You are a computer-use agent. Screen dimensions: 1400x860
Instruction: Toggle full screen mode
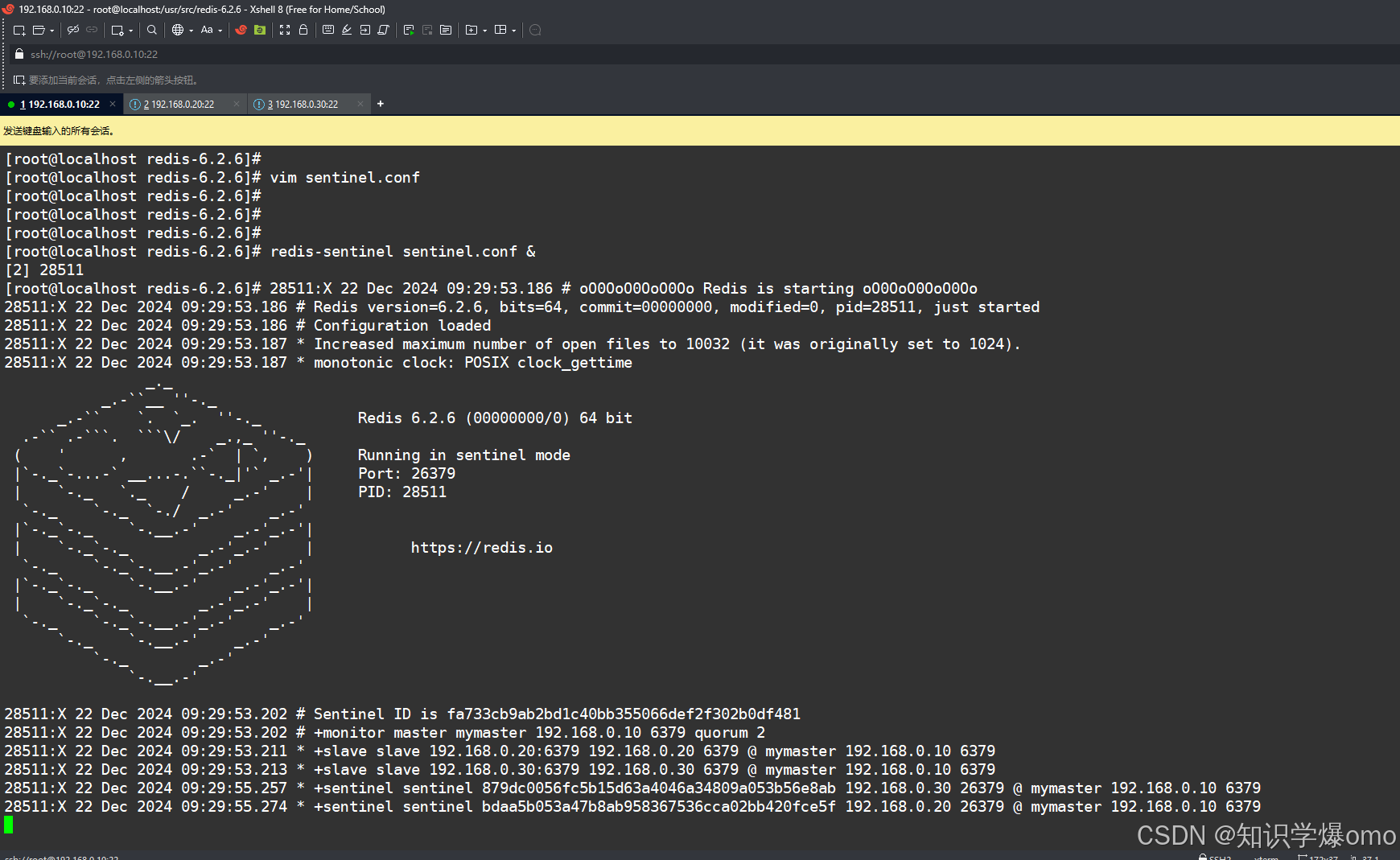tap(285, 30)
